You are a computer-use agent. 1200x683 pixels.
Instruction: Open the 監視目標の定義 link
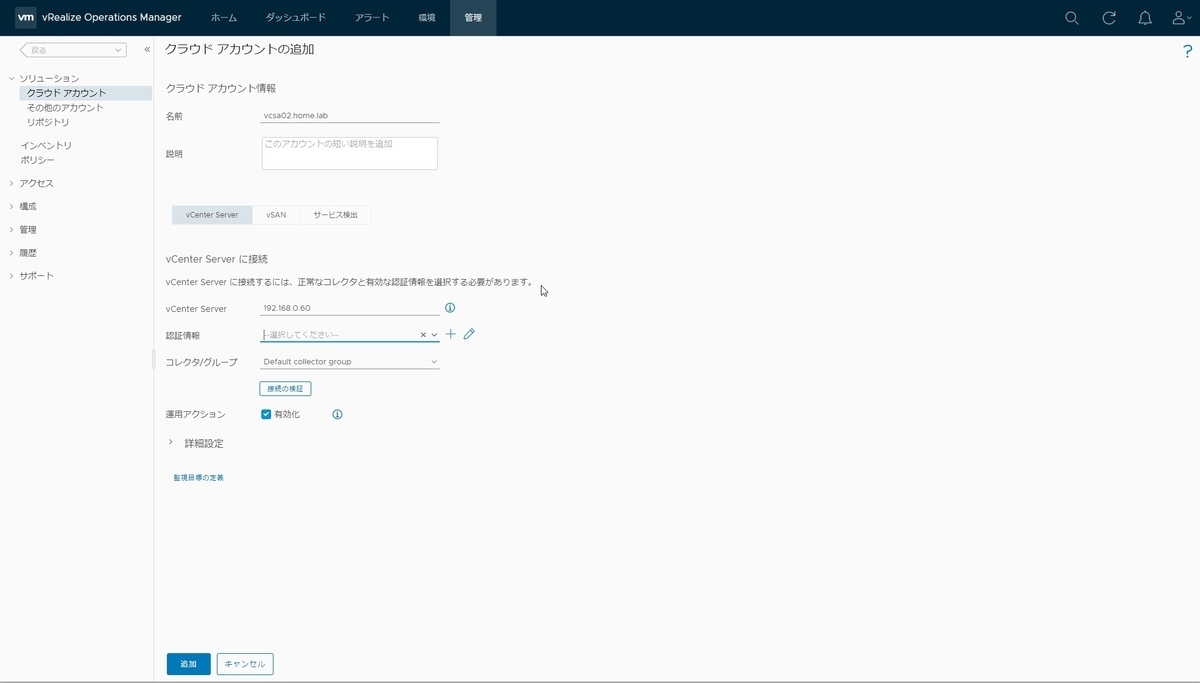pos(198,478)
